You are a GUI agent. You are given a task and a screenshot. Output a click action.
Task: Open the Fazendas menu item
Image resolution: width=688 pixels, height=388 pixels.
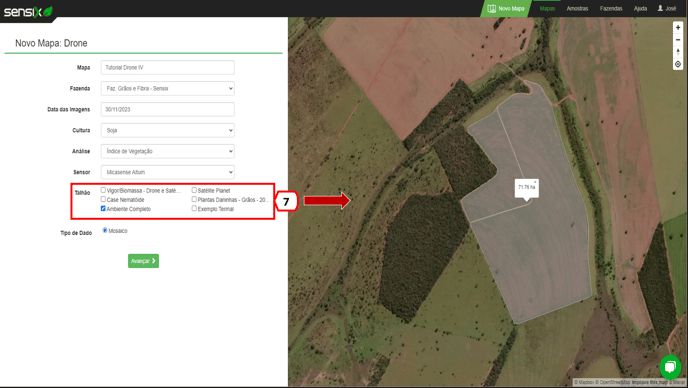coord(611,8)
